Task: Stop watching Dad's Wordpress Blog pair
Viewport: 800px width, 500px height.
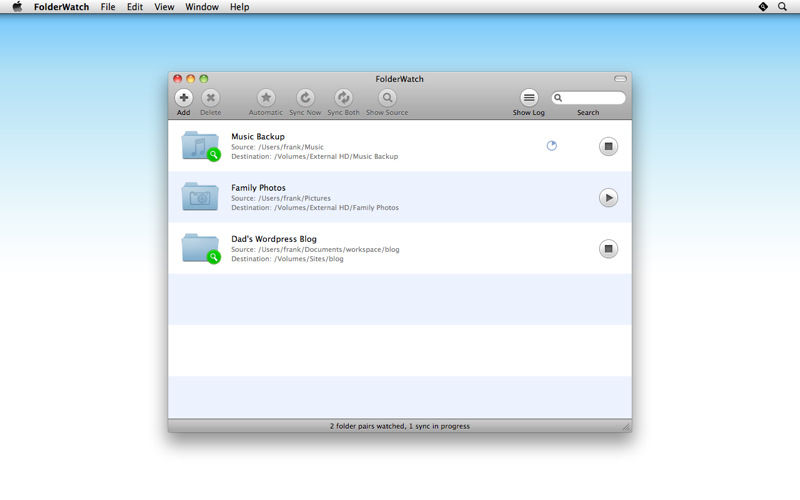Action: [608, 248]
